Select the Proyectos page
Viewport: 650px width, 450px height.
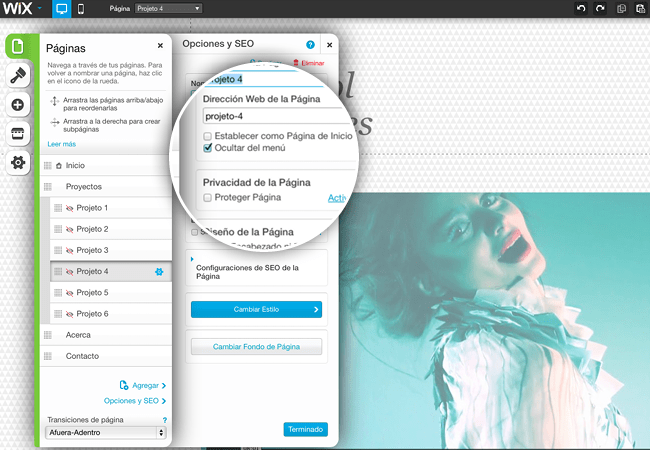[x=106, y=186]
